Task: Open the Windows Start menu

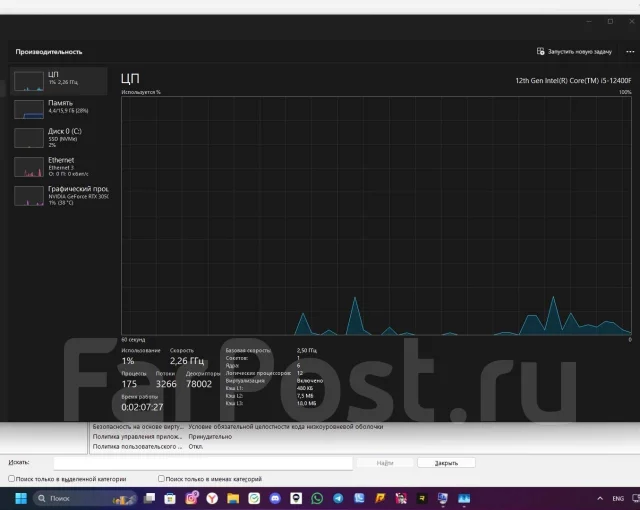Action: pos(21,498)
